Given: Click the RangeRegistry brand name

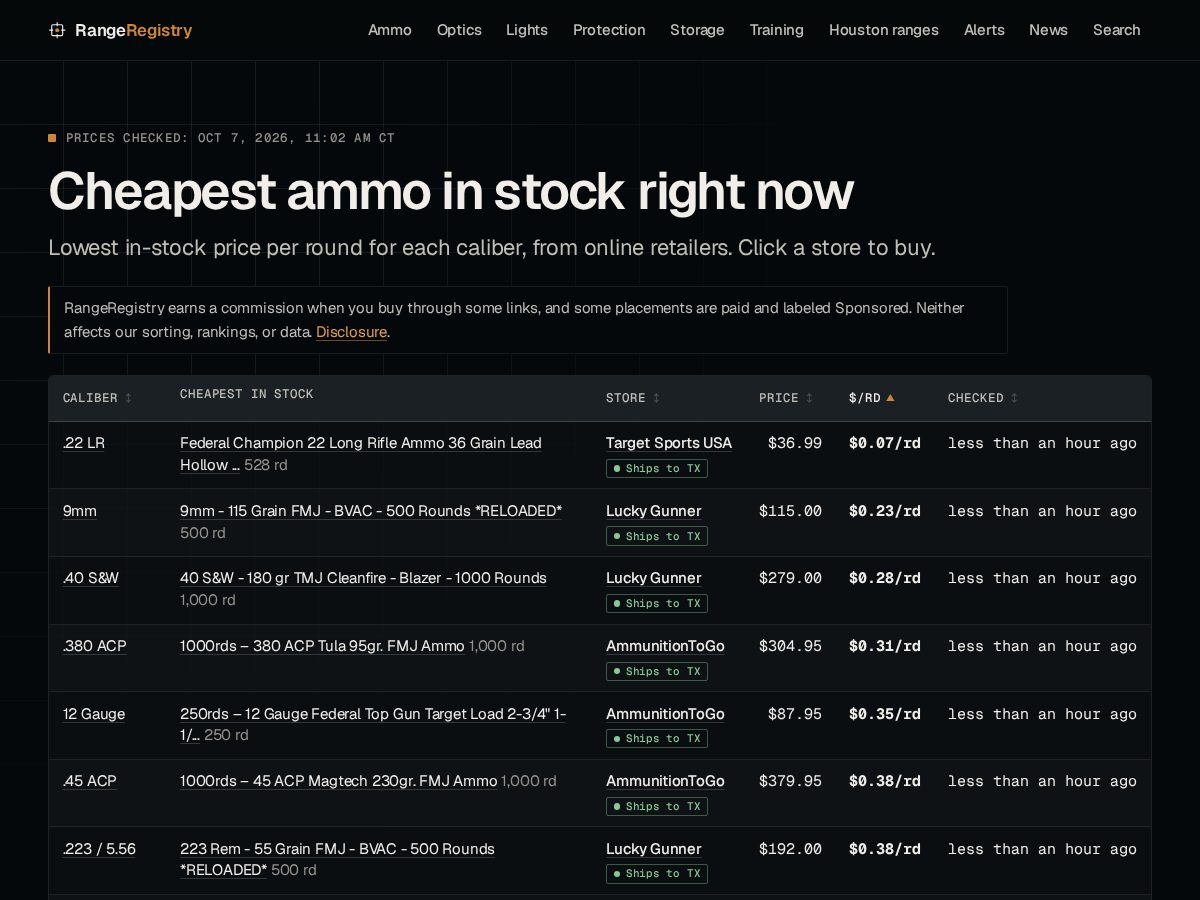Looking at the screenshot, I should [x=134, y=30].
